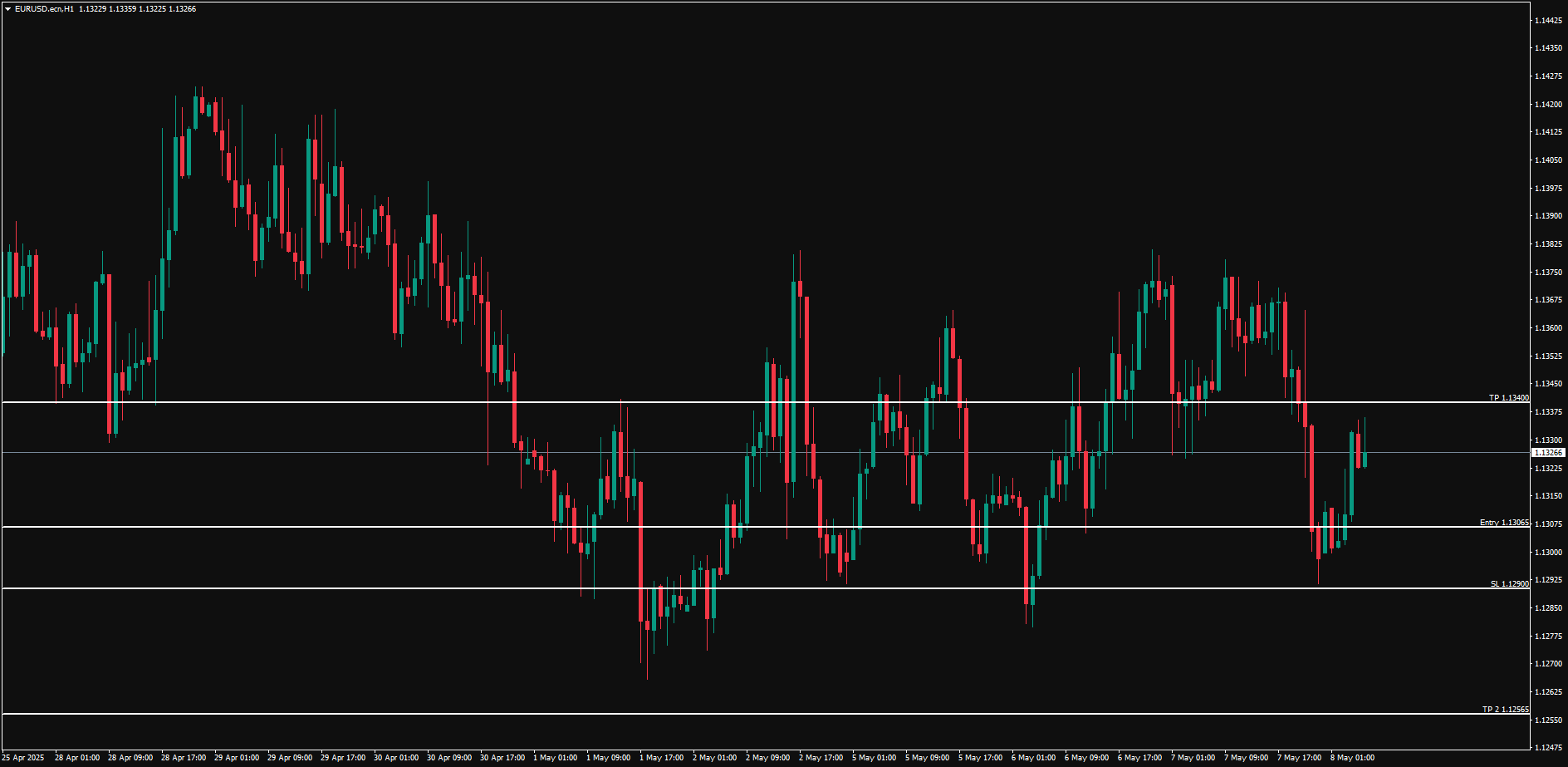Viewport: 1568px width, 767px height.
Task: Click the 6 May 17:00 time label
Action: point(1139,758)
